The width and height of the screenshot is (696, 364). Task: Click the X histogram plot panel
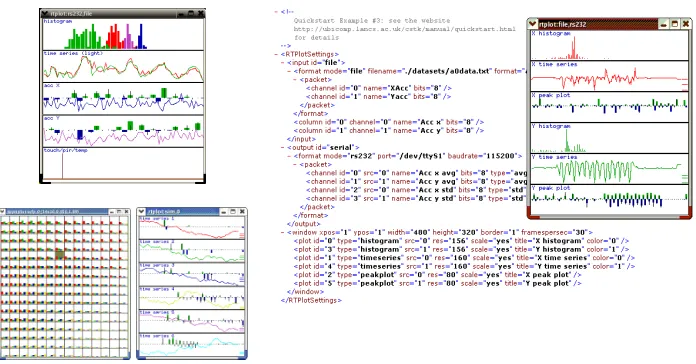tap(609, 45)
